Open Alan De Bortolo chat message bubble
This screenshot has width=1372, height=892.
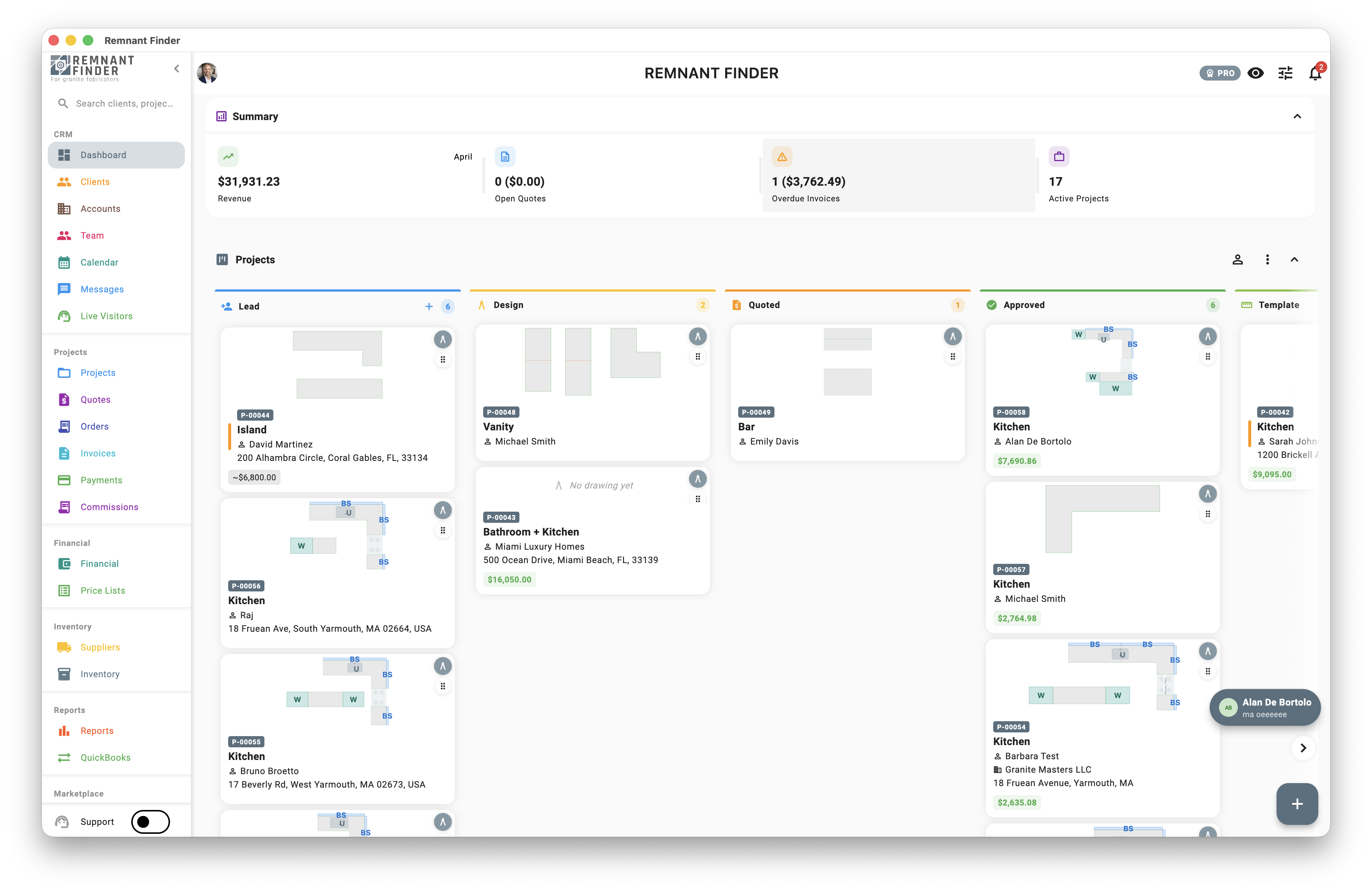pos(1265,707)
